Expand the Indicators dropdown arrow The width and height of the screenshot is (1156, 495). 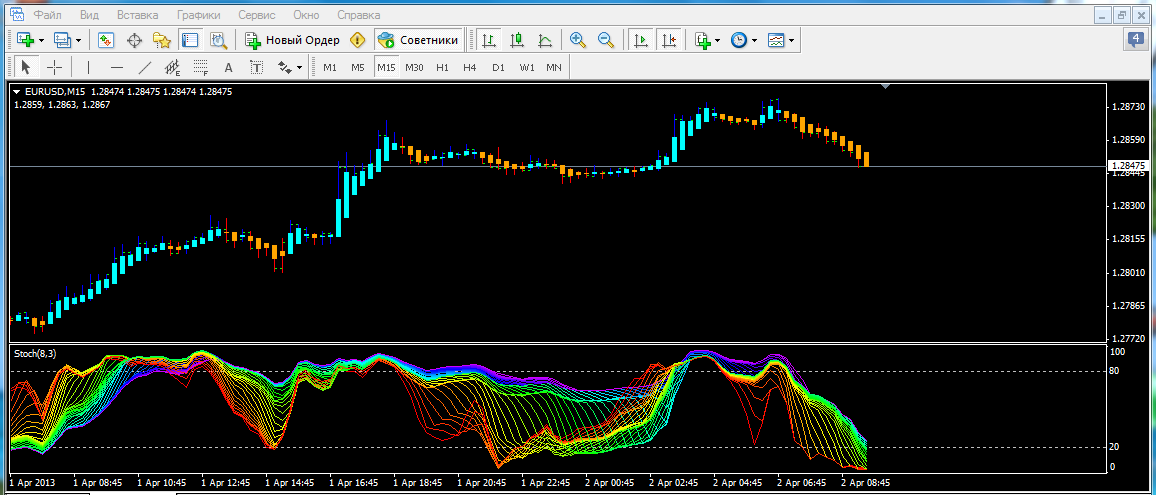pyautogui.click(x=717, y=41)
